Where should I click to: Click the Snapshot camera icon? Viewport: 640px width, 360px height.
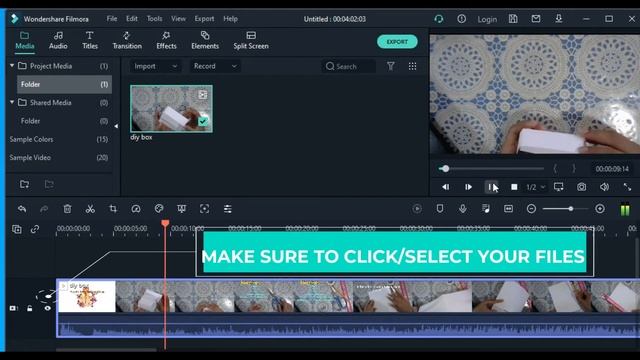(x=581, y=187)
